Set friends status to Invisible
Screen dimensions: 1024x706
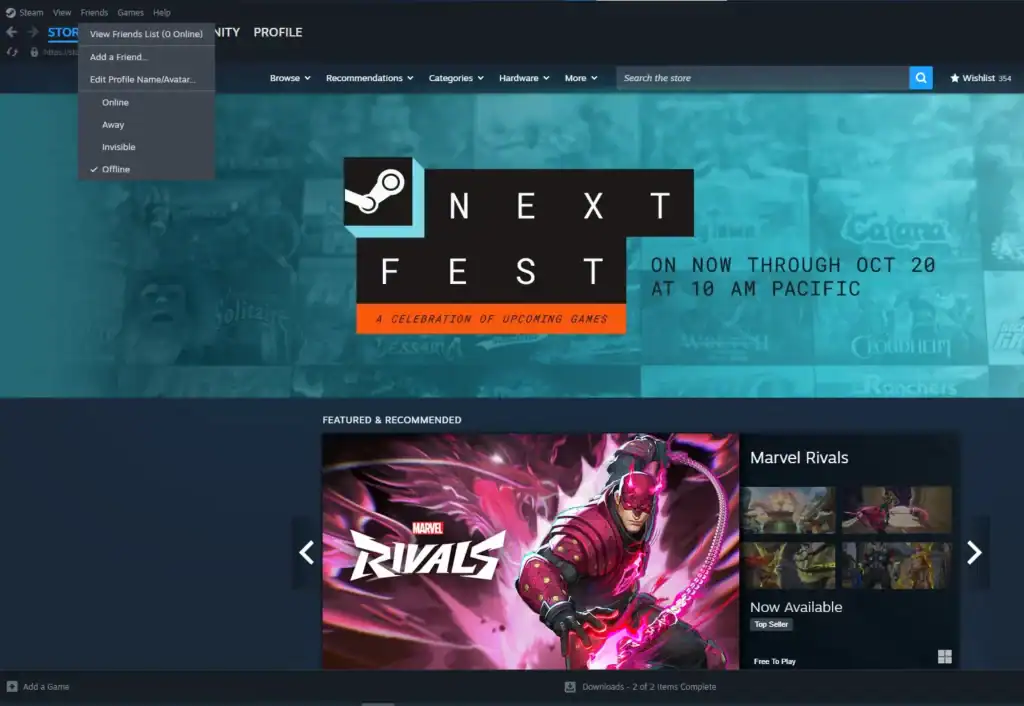pos(118,147)
